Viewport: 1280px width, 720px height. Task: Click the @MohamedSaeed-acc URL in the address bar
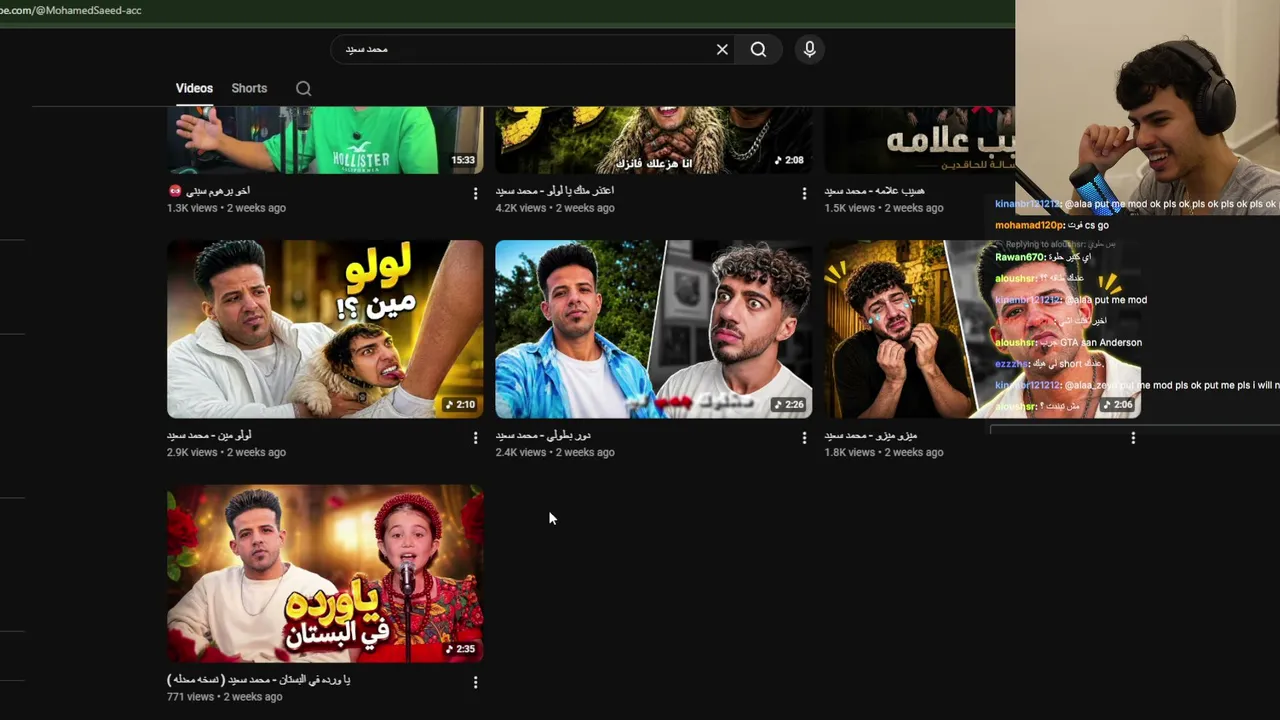pos(72,10)
